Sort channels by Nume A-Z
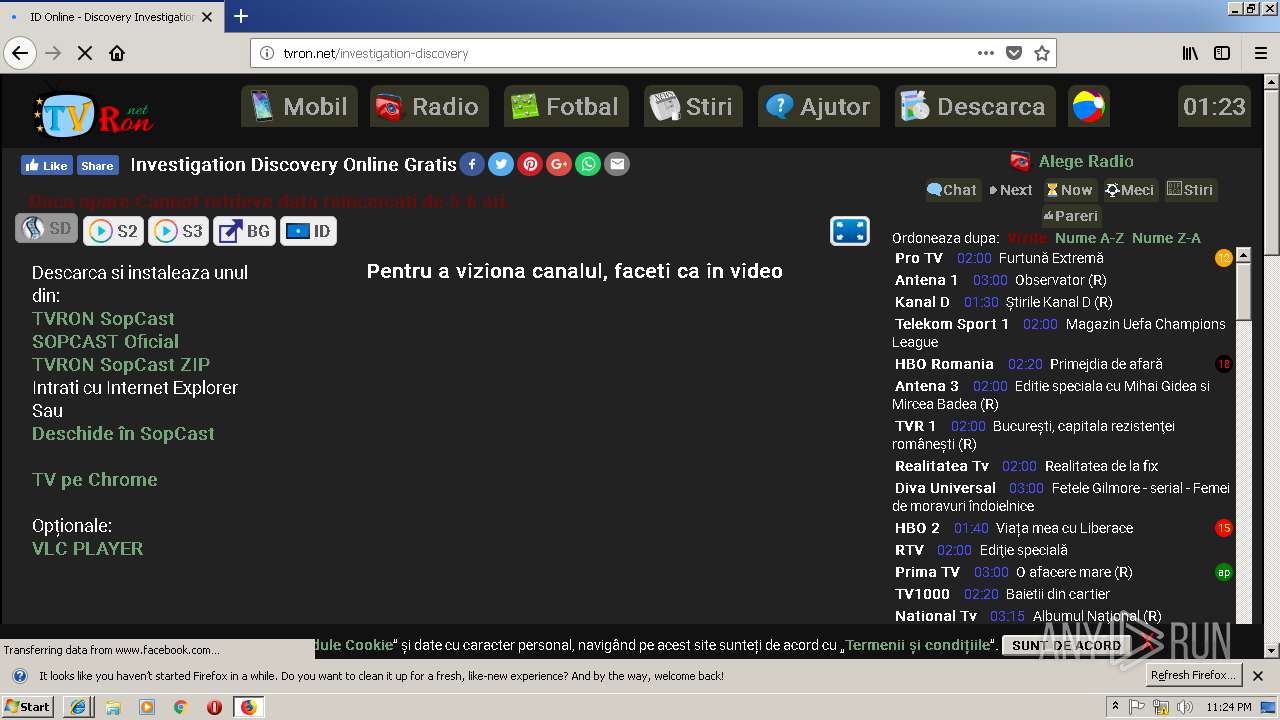 [x=1089, y=238]
